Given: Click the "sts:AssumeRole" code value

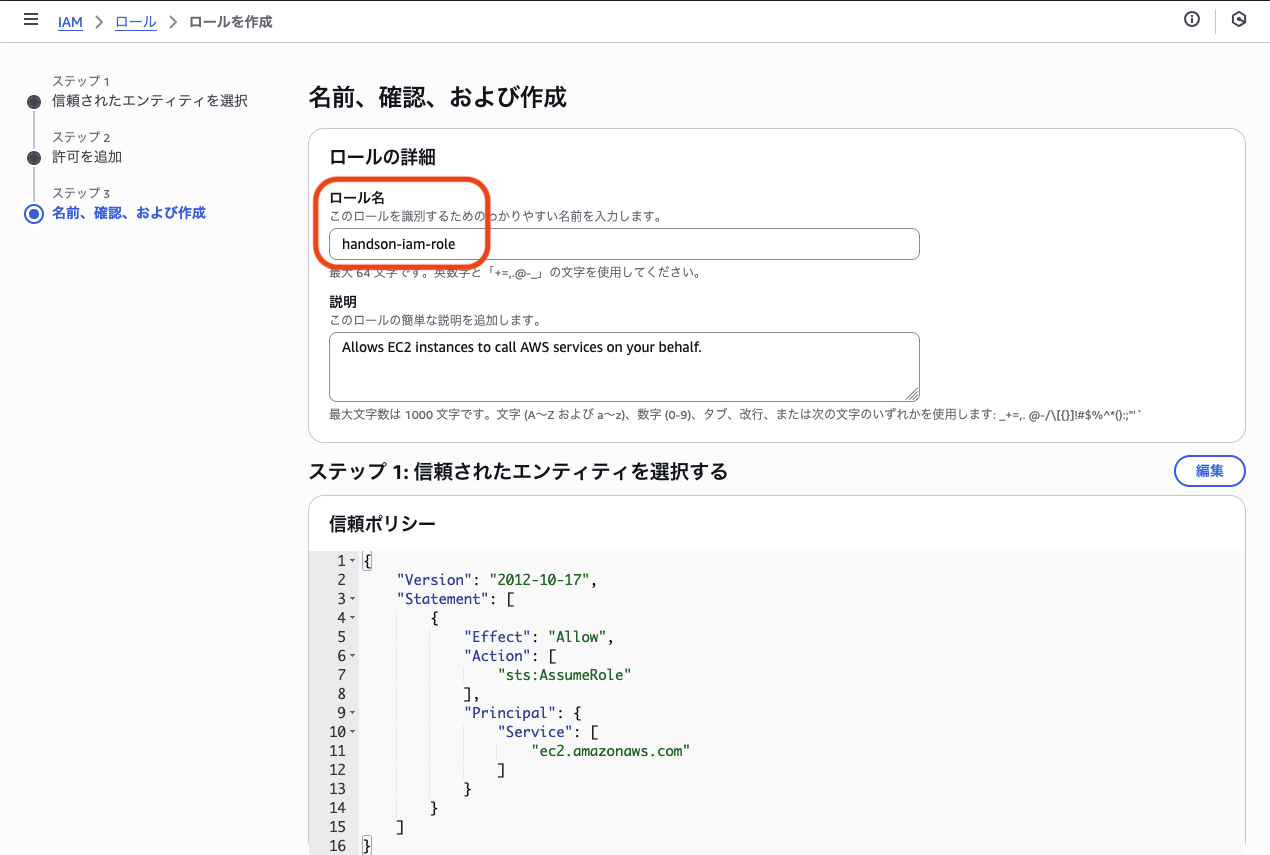Looking at the screenshot, I should click(x=564, y=675).
